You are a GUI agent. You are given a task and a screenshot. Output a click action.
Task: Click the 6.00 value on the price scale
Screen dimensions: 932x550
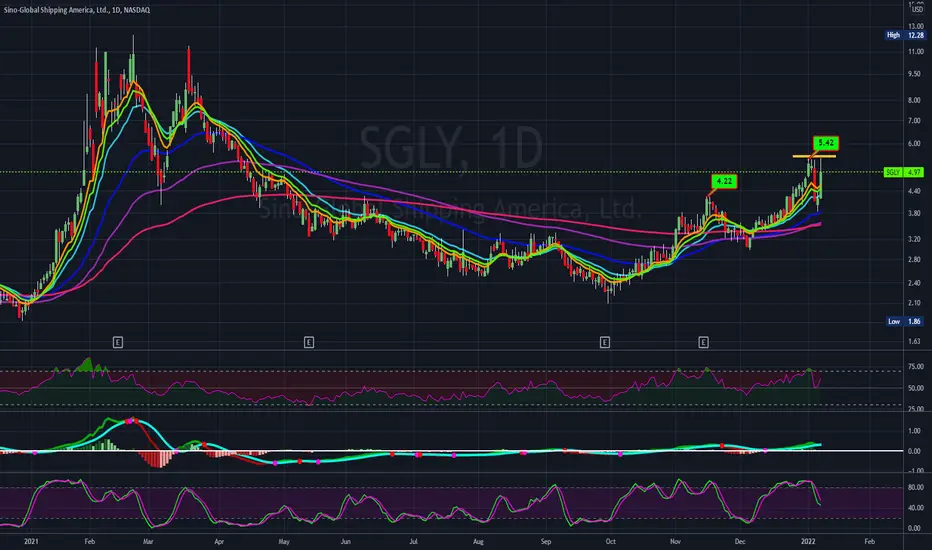[914, 144]
